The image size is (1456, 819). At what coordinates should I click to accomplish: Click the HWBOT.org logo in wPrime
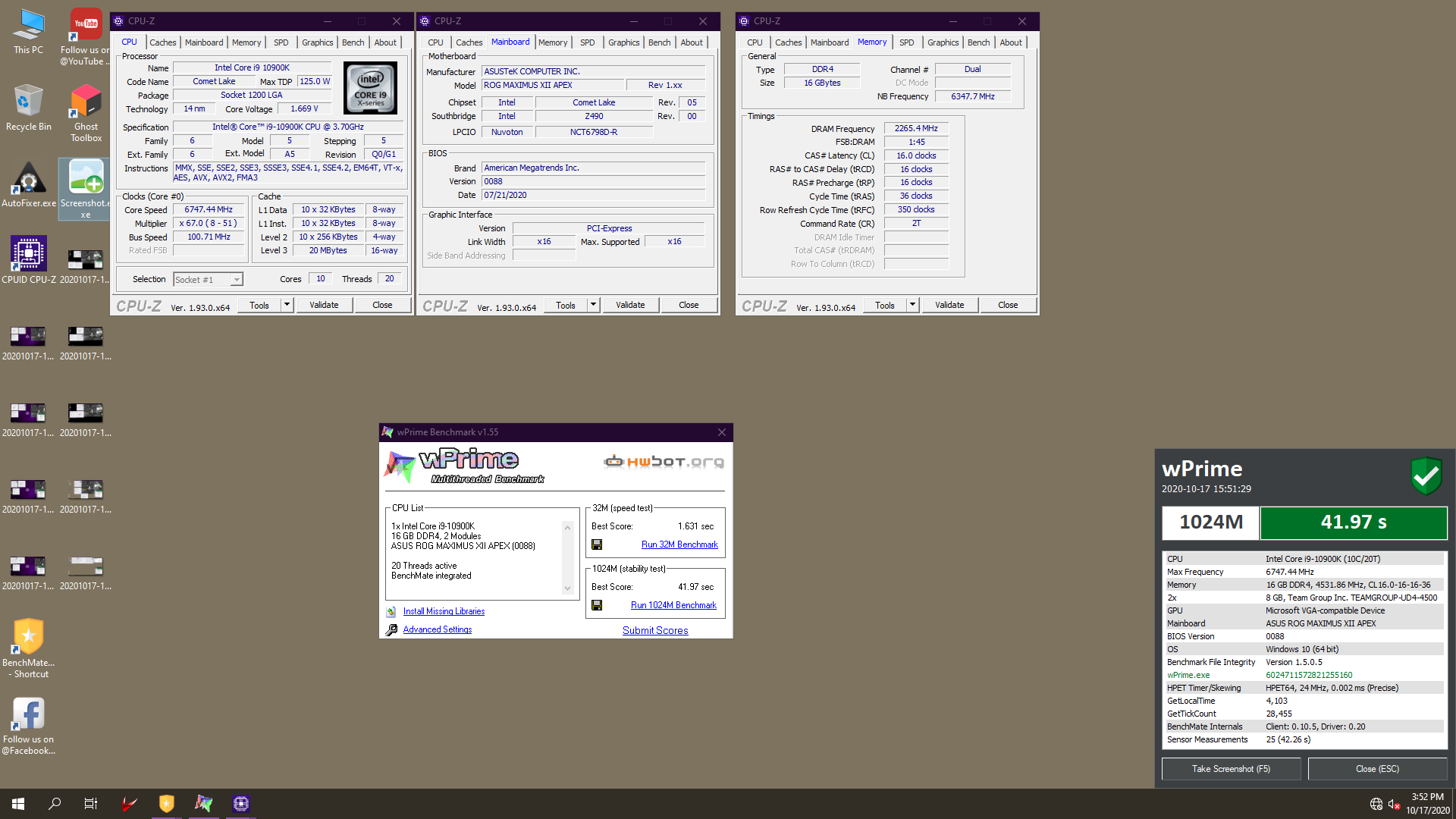(664, 461)
